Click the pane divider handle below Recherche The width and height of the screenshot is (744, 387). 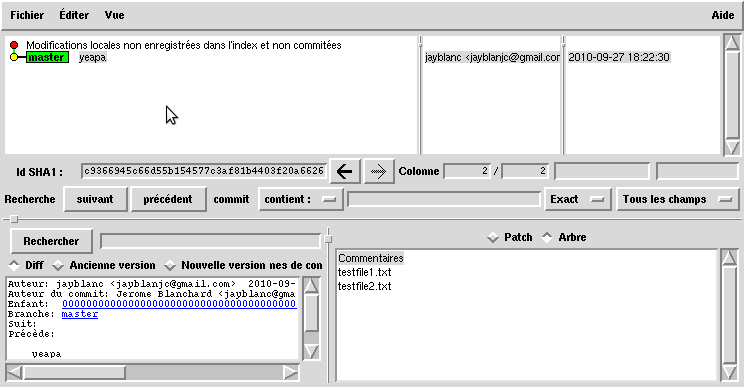pos(14,219)
